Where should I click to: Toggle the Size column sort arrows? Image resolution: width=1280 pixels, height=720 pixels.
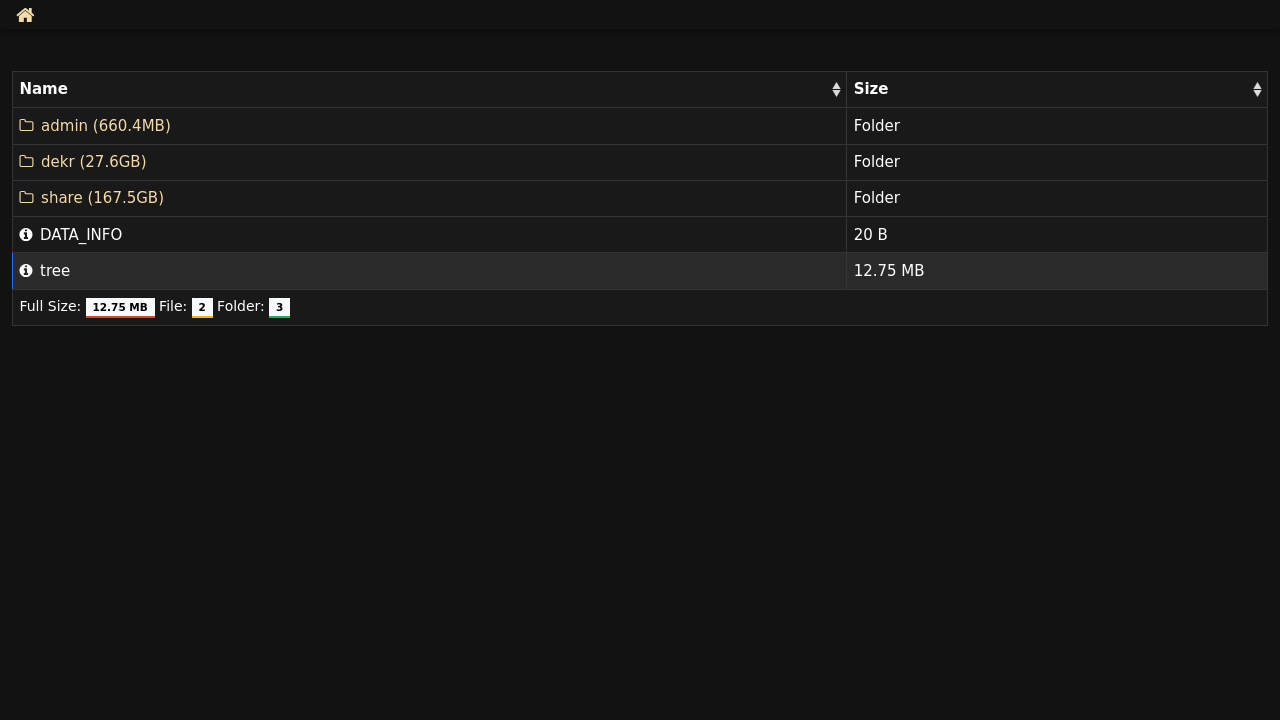[1257, 90]
